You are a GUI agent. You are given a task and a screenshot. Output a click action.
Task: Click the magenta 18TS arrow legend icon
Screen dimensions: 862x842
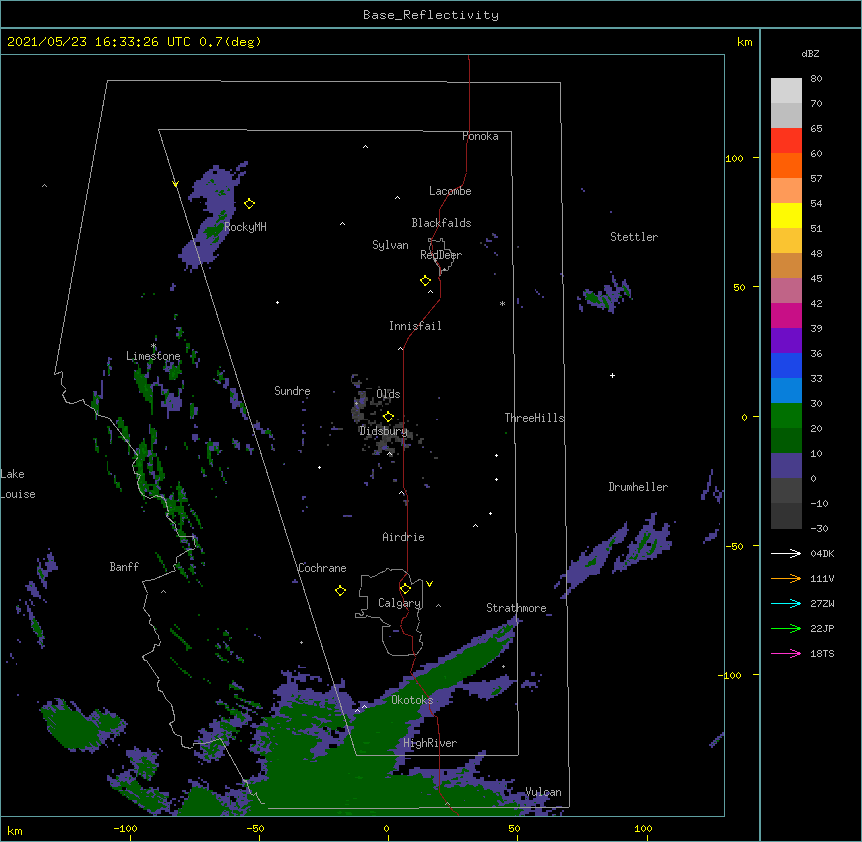point(786,653)
